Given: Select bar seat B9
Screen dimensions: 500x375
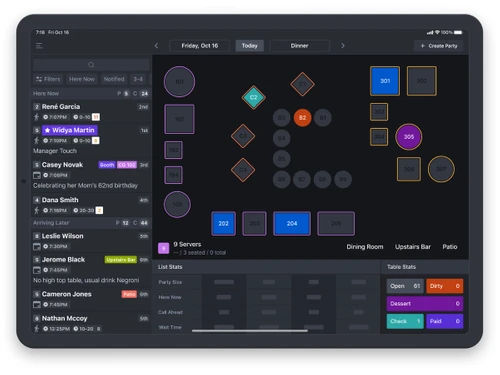Looking at the screenshot, I should pos(343,179).
